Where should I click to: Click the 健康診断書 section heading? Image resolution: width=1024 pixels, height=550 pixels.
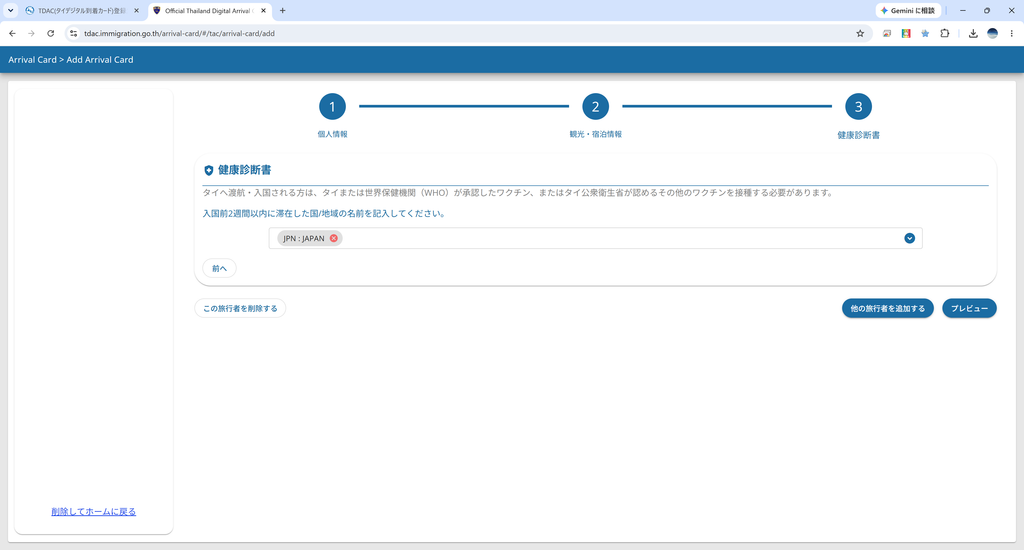click(244, 170)
